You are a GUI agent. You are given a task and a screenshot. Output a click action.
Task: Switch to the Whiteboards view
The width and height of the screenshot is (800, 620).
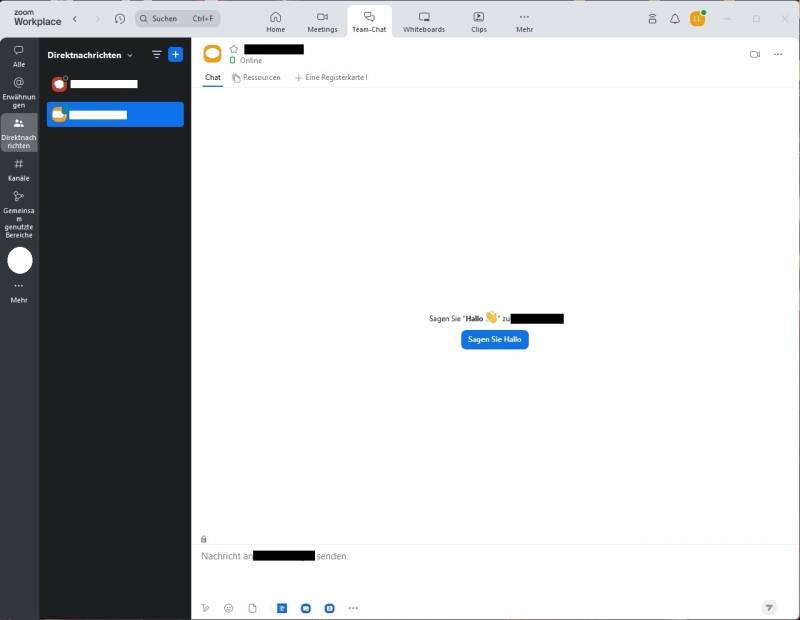(422, 20)
